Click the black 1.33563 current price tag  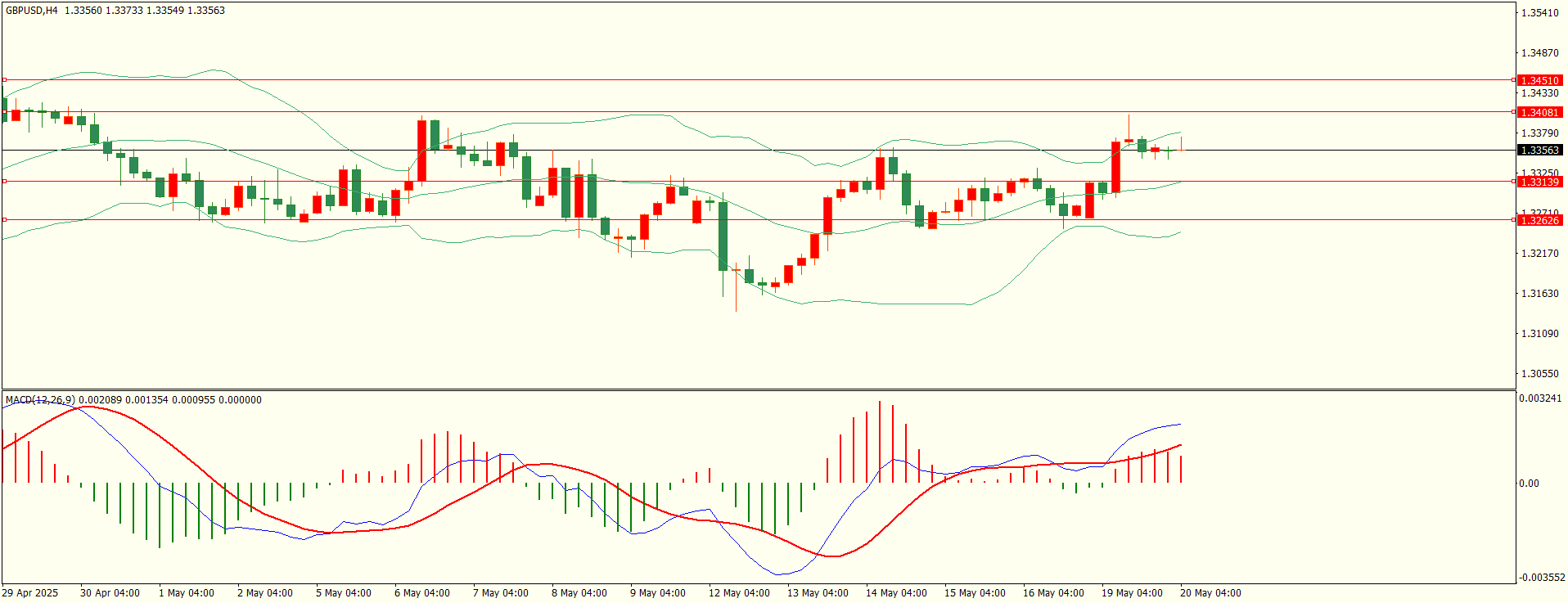1539,150
